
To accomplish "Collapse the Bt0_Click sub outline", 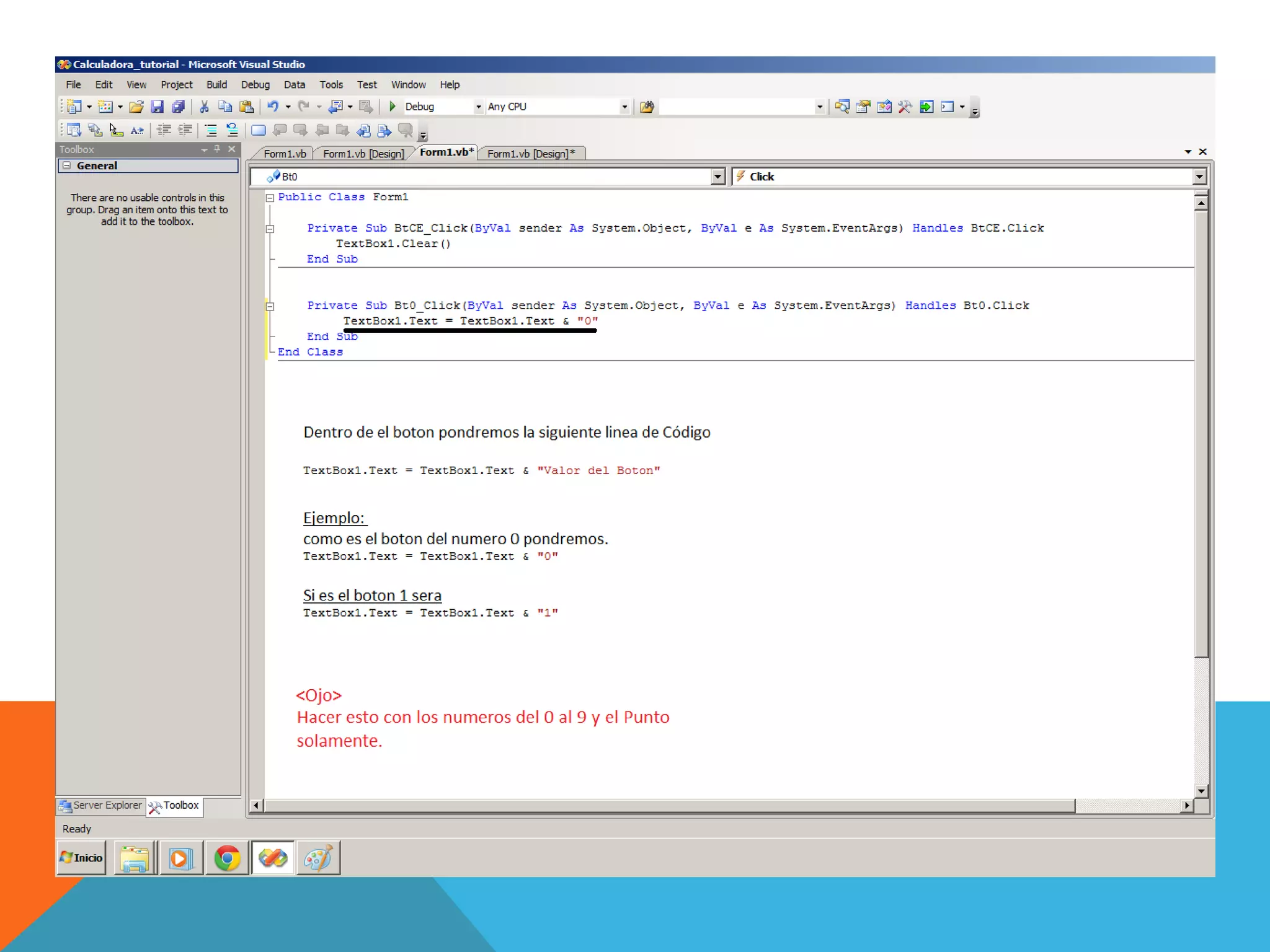I will point(270,306).
